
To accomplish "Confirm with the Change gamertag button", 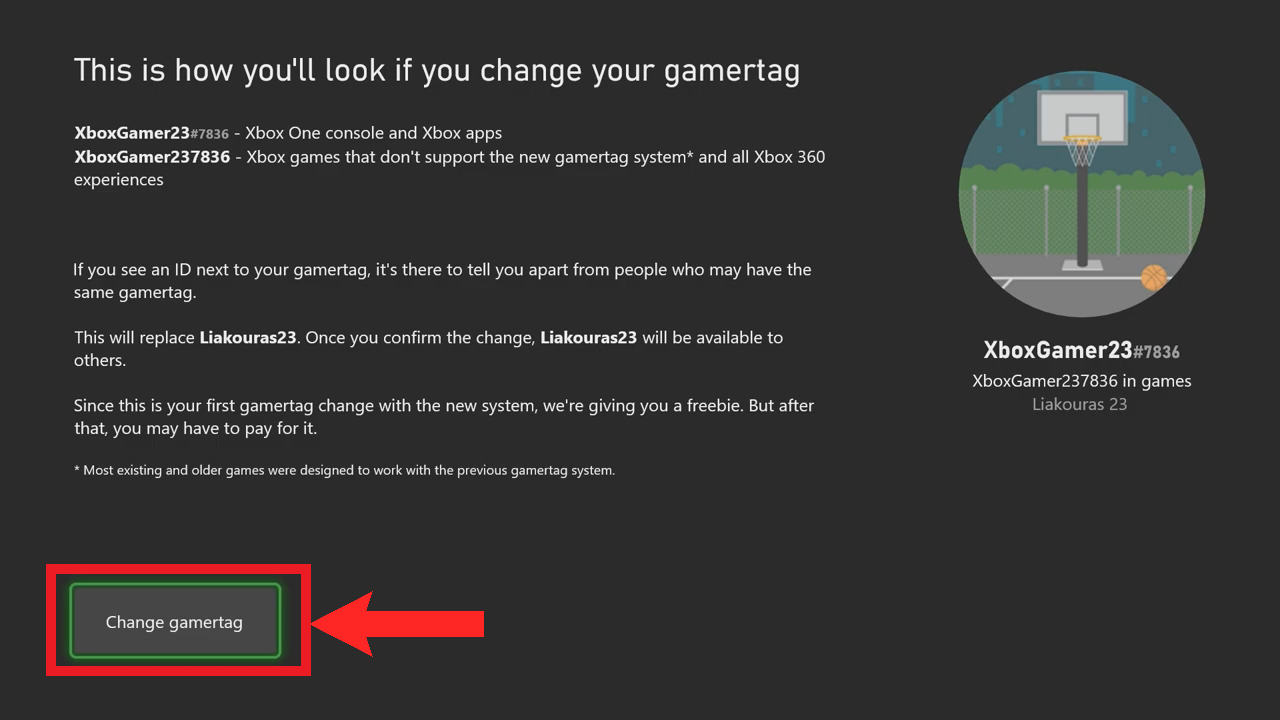I will [x=175, y=622].
